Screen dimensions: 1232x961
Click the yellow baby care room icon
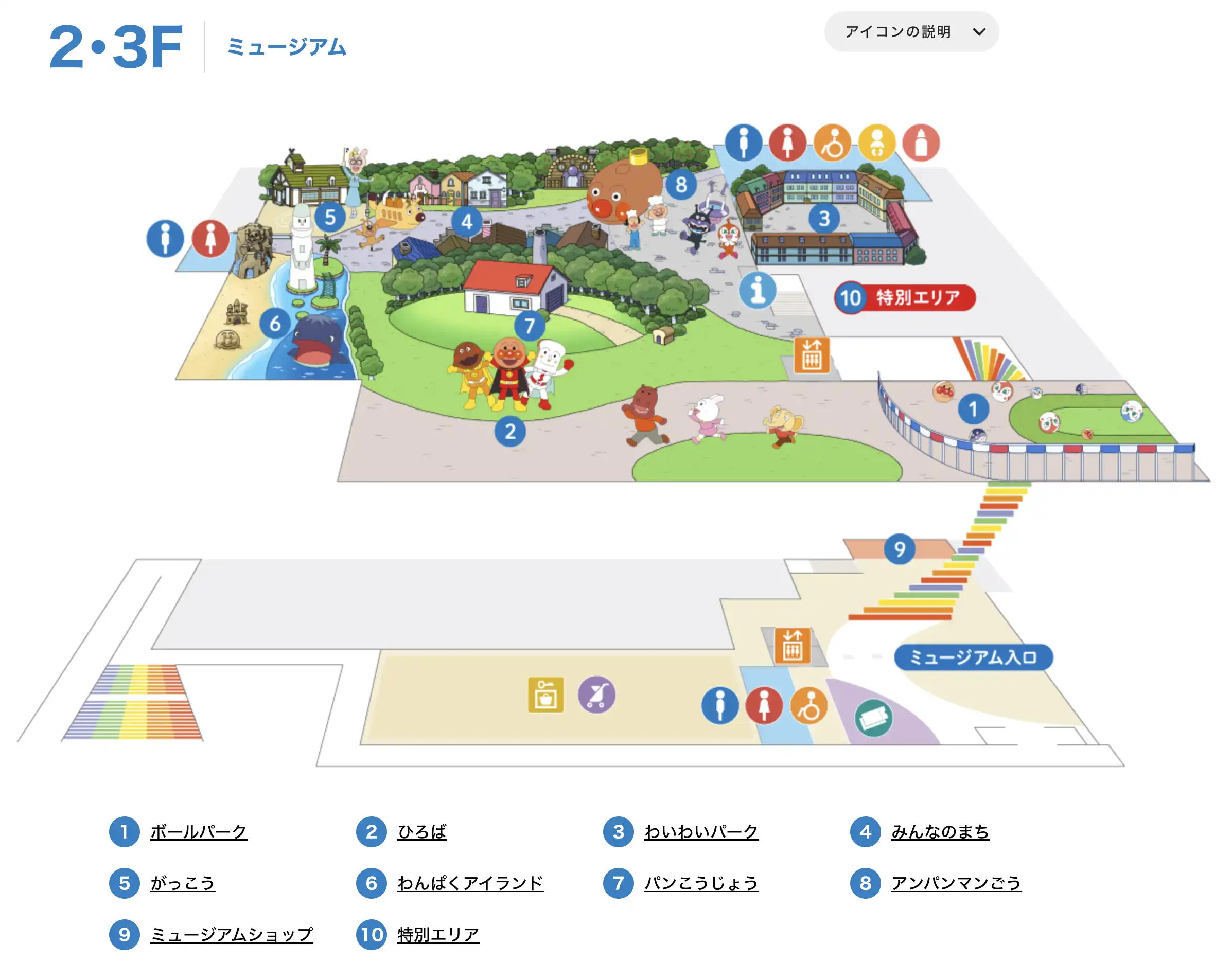pos(876,143)
